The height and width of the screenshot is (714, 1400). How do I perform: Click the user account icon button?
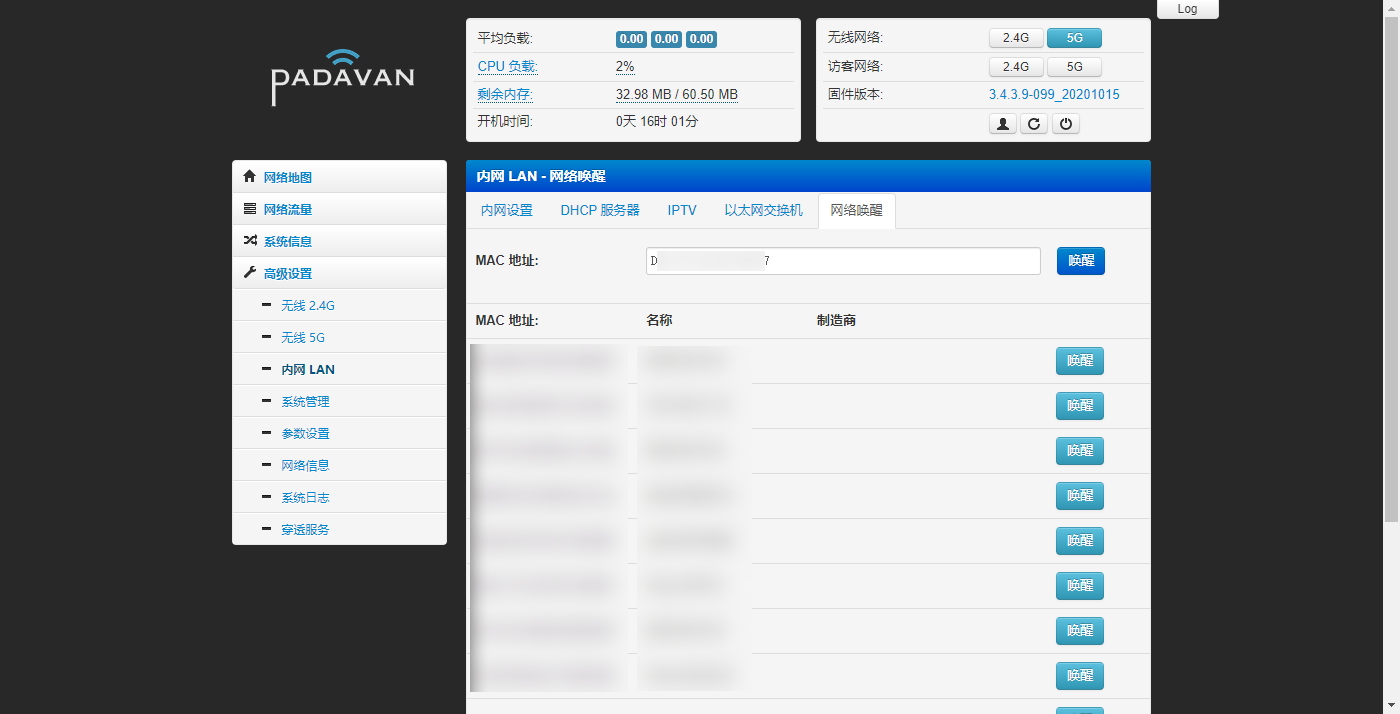coord(1003,124)
